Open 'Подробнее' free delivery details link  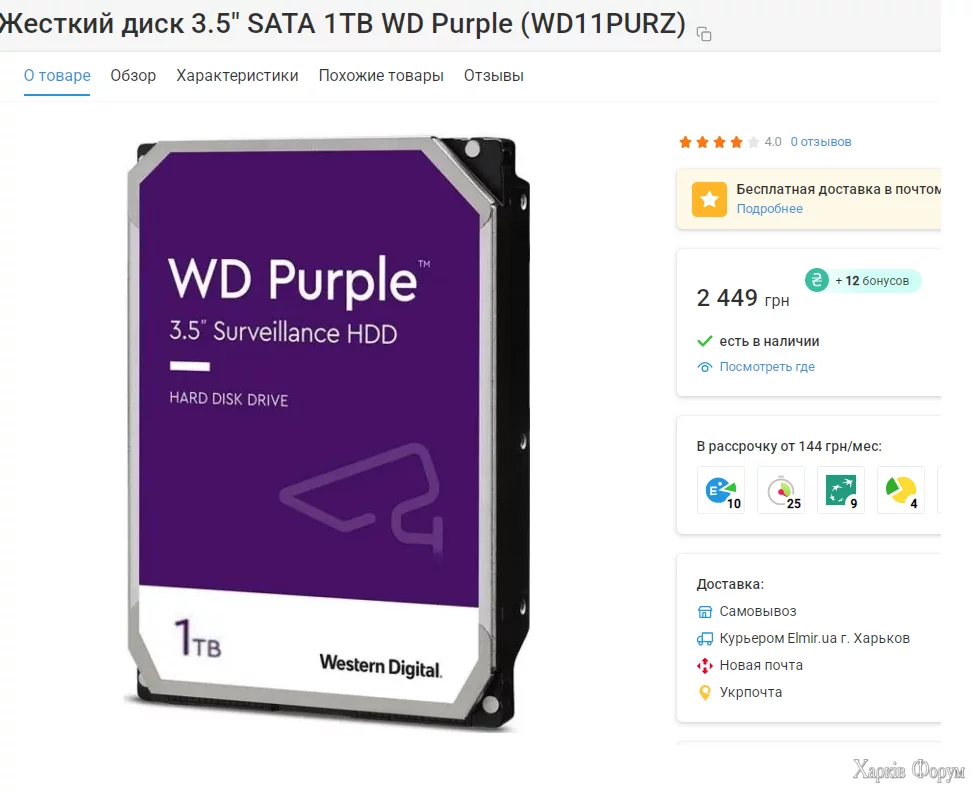point(769,209)
